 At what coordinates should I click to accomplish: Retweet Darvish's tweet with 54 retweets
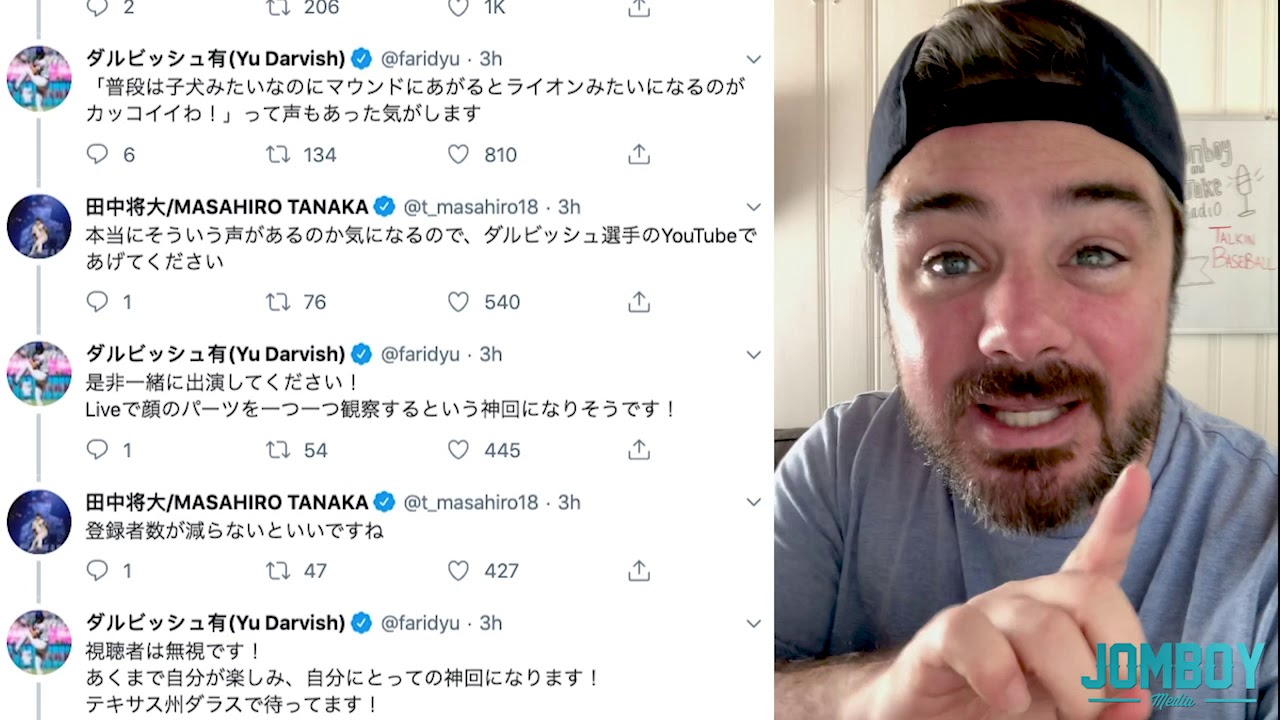pyautogui.click(x=278, y=450)
